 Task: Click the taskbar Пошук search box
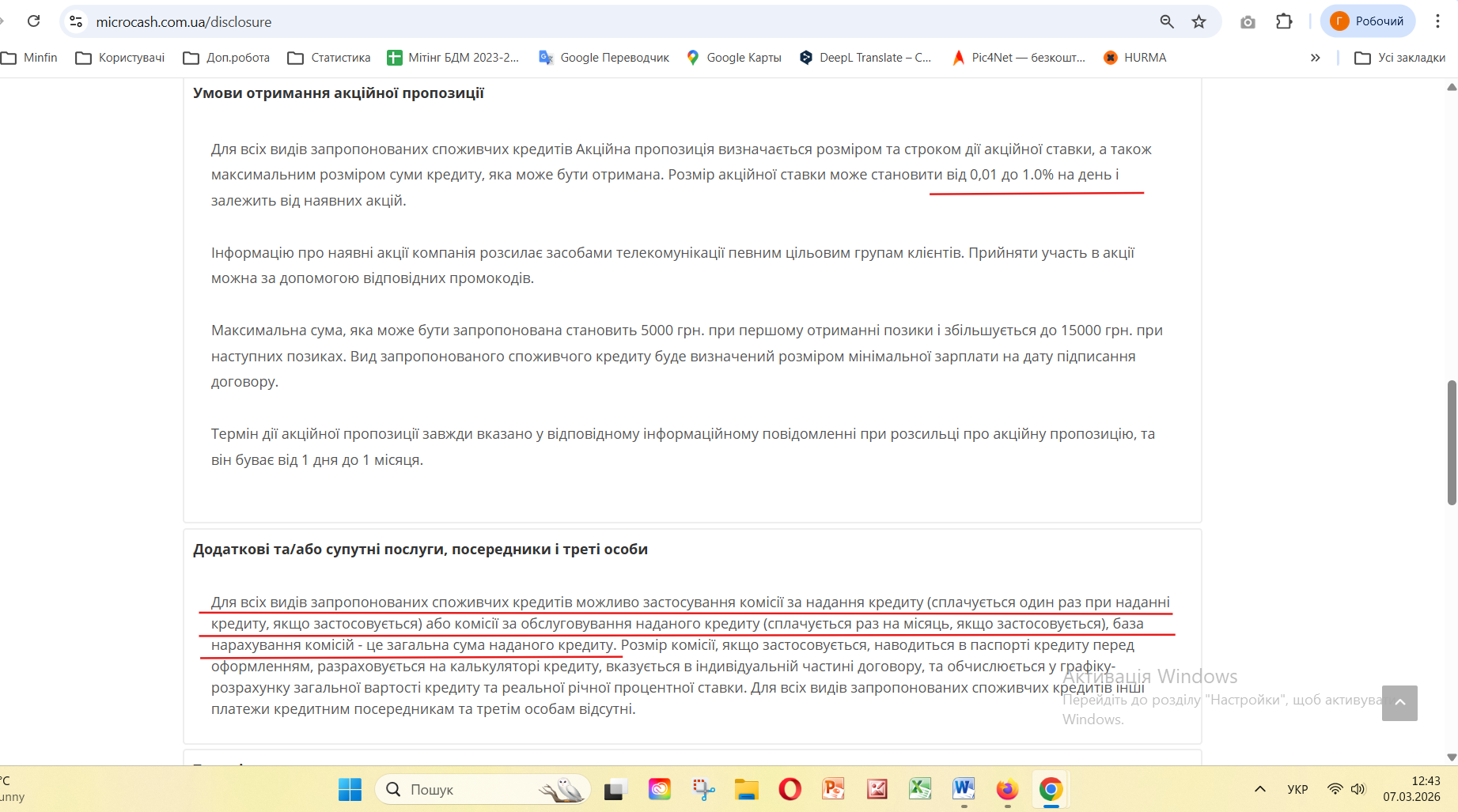(483, 789)
